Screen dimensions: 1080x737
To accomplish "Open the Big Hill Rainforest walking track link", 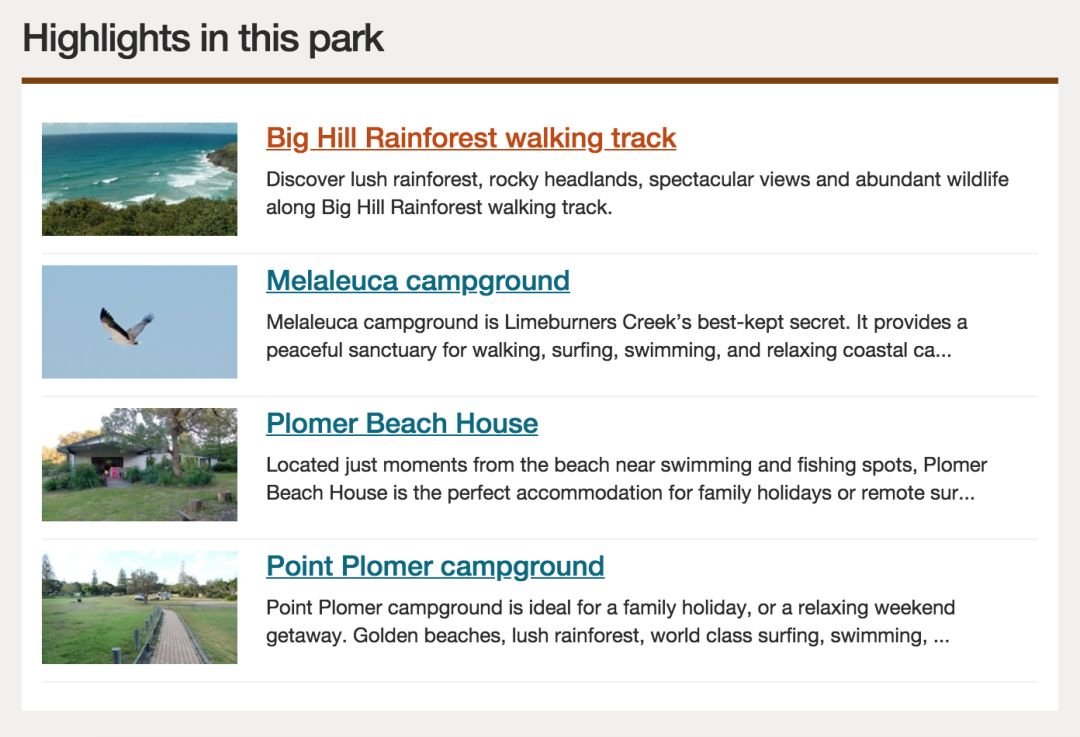I will [471, 138].
